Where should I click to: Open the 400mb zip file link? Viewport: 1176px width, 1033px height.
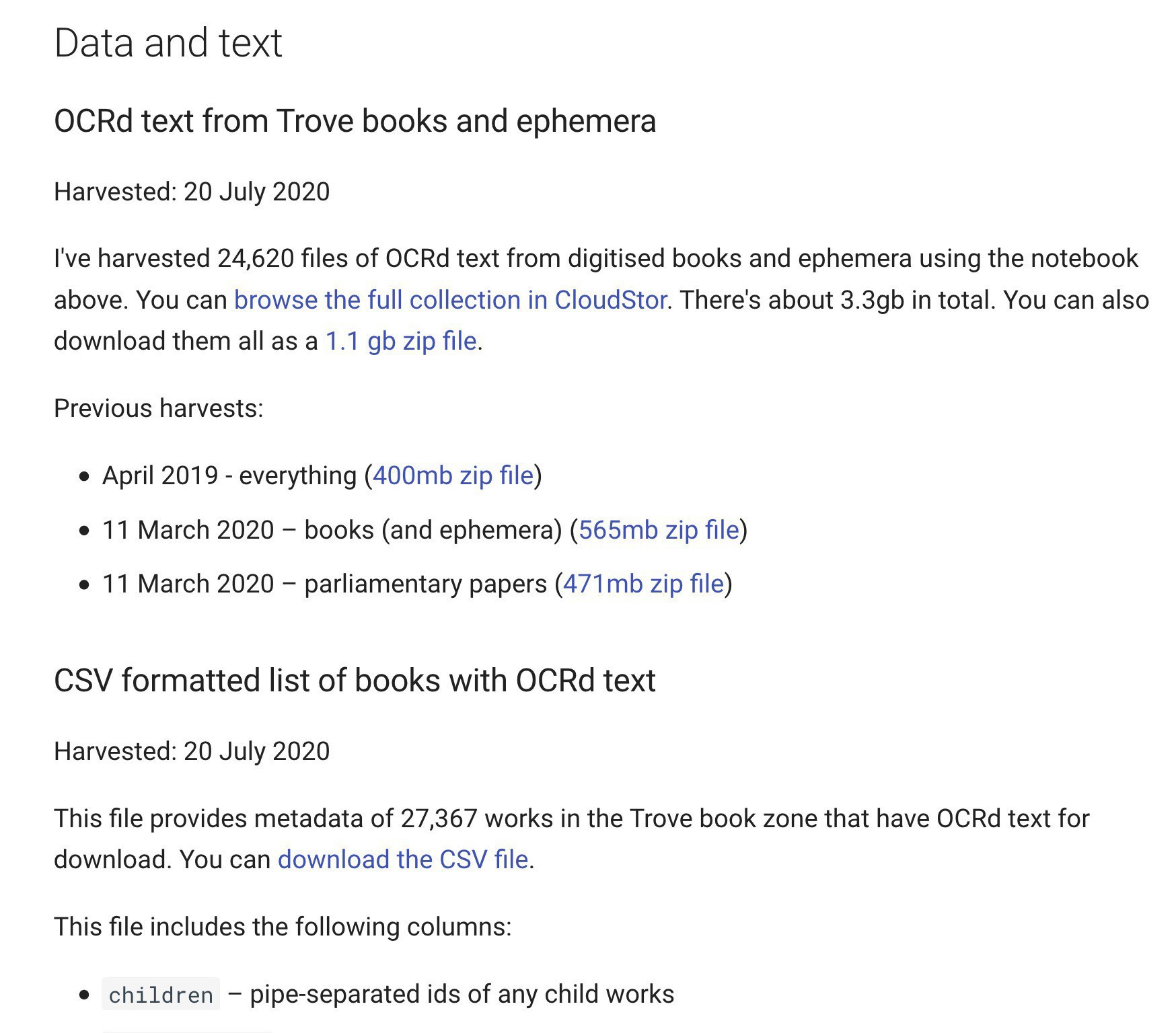pyautogui.click(x=453, y=475)
